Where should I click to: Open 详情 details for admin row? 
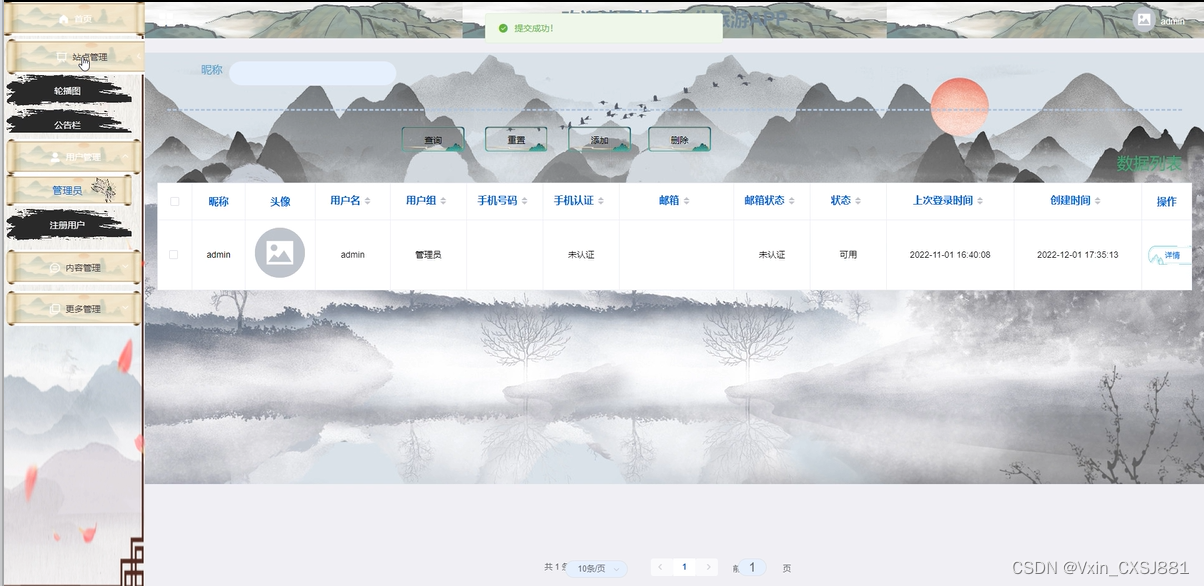[x=1171, y=255]
